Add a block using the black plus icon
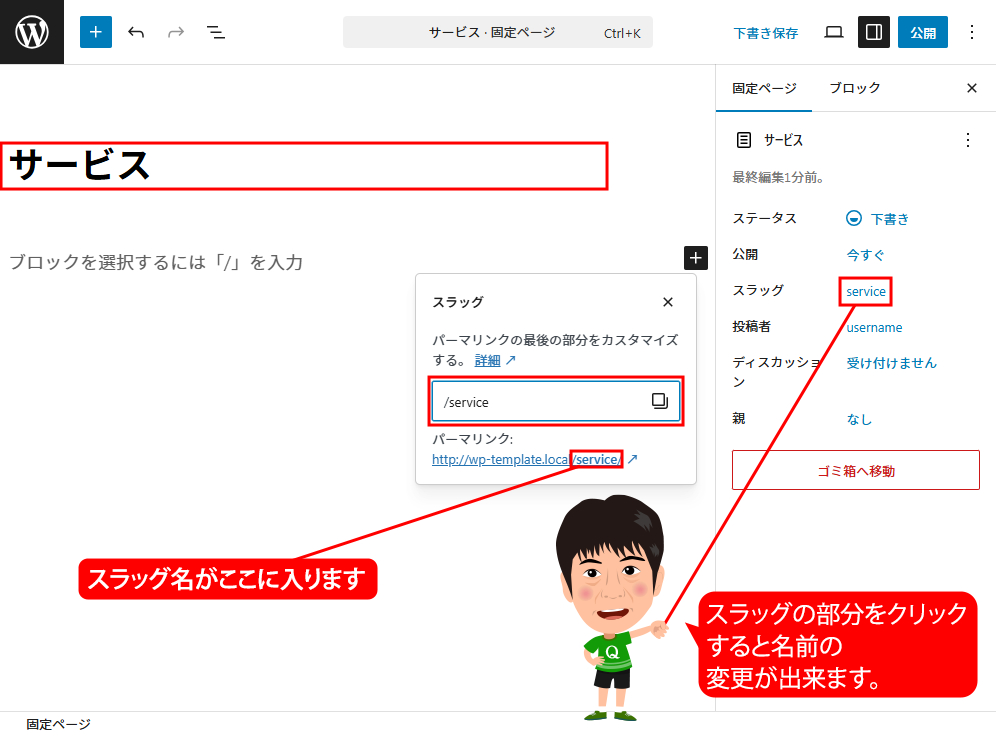 pyautogui.click(x=695, y=258)
